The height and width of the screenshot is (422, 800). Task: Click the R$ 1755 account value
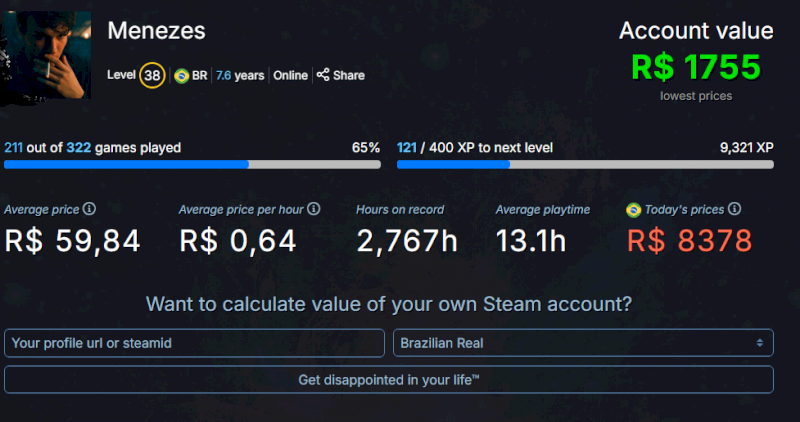696,67
